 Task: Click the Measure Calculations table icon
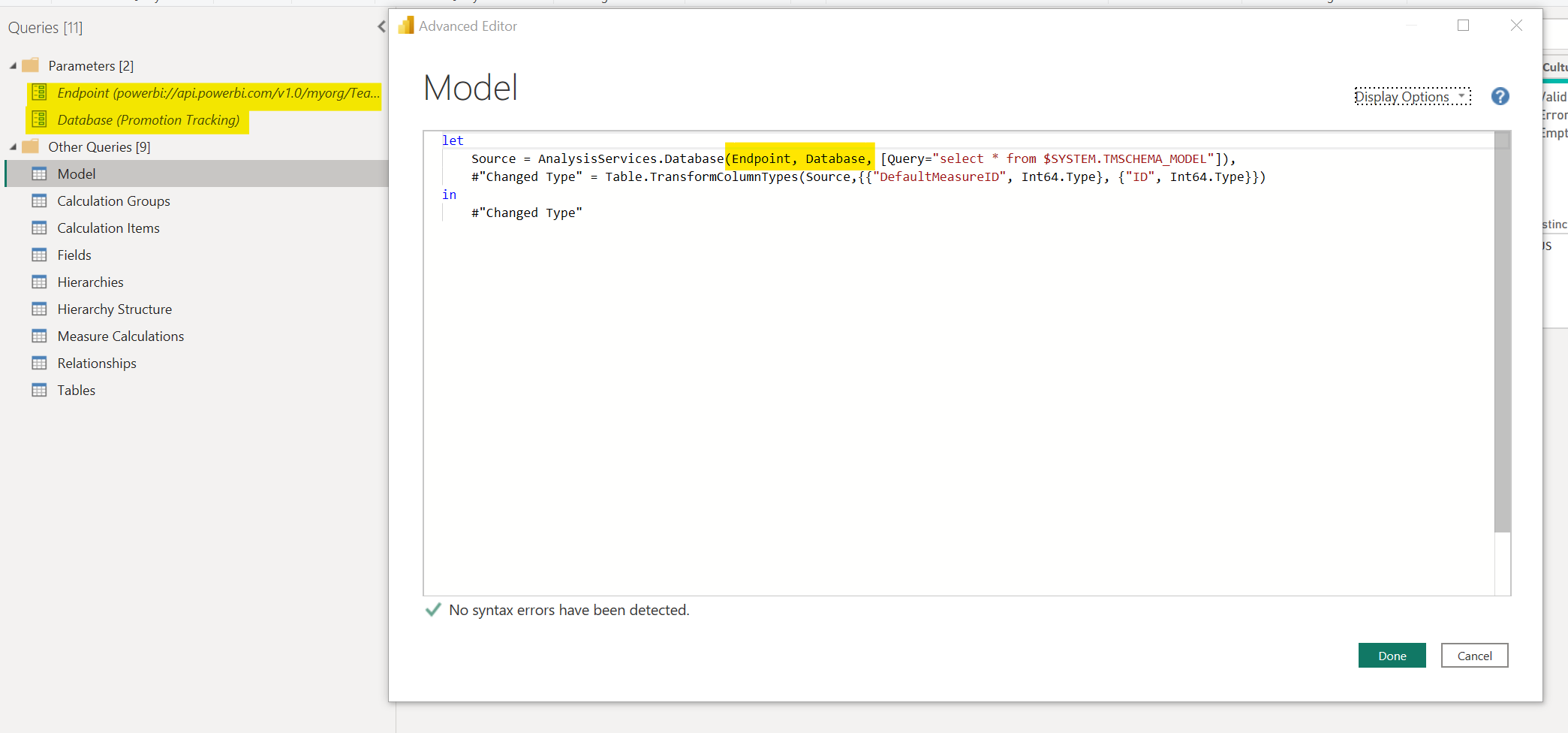tap(39, 336)
